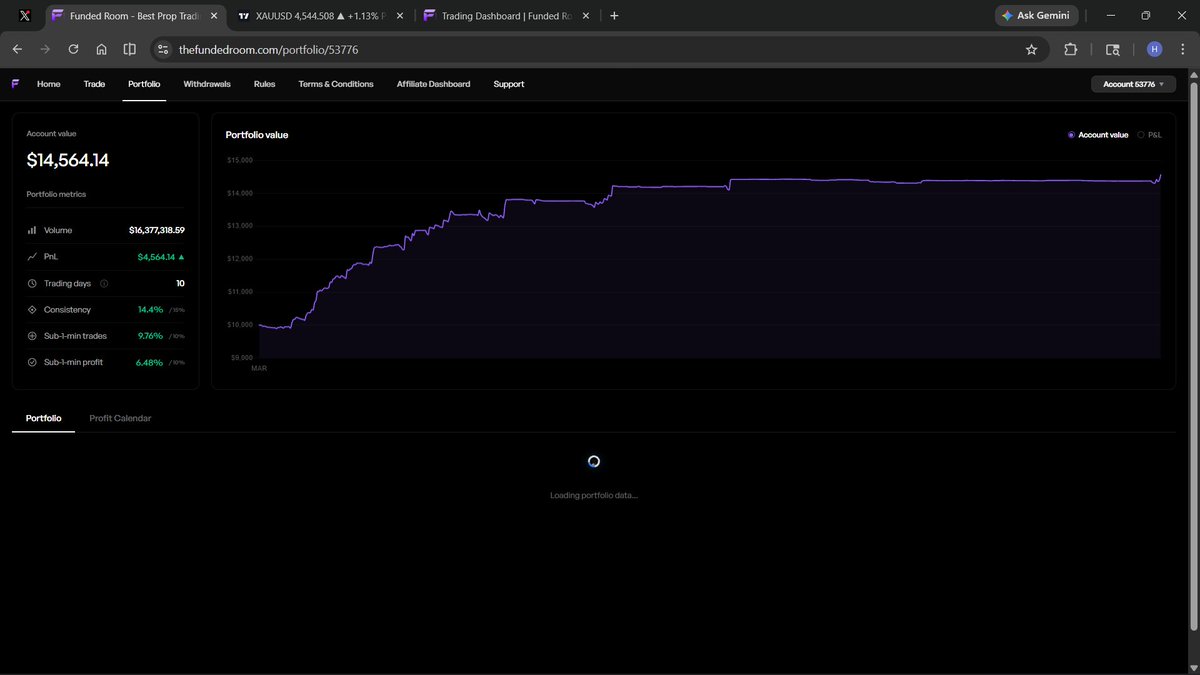Click the Volume value $16,377,318.59
The height and width of the screenshot is (675, 1200).
pyautogui.click(x=157, y=230)
